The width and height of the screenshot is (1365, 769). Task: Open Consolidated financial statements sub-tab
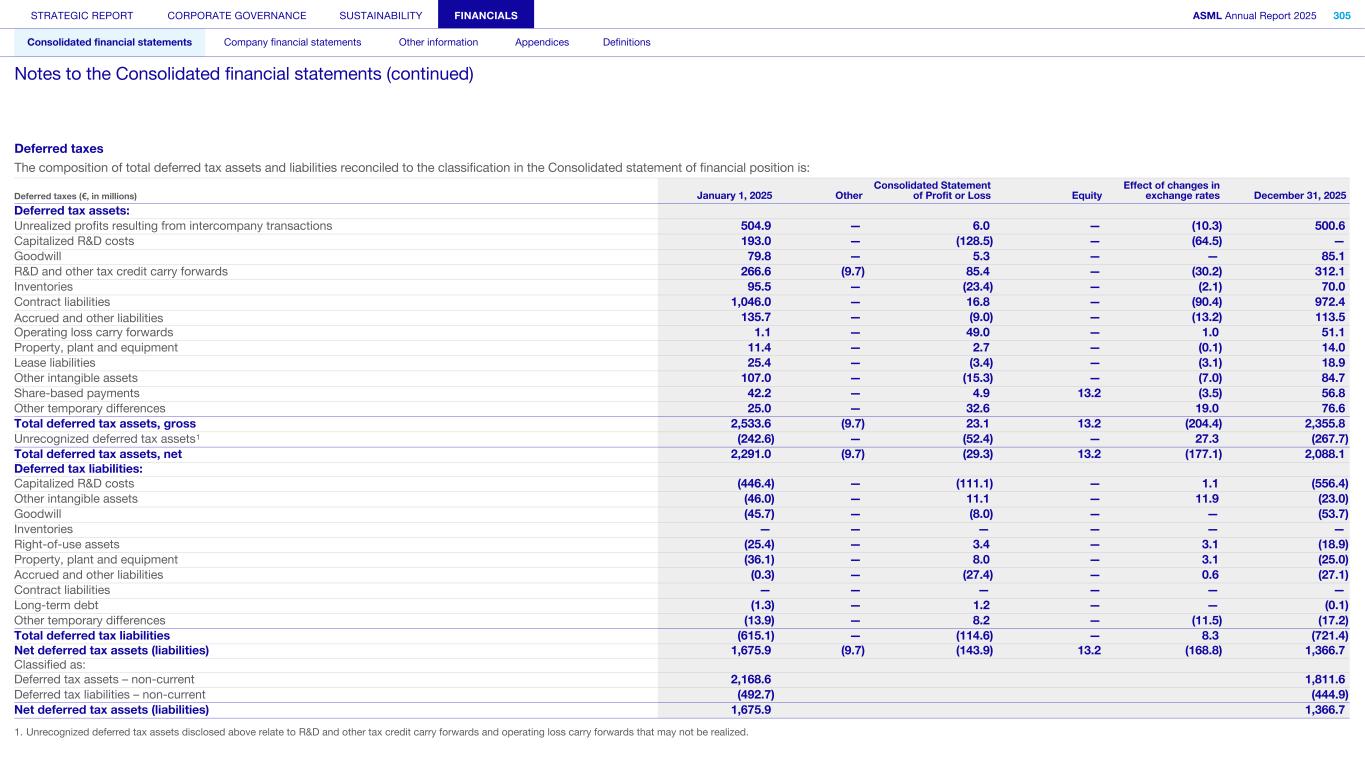pyautogui.click(x=110, y=42)
